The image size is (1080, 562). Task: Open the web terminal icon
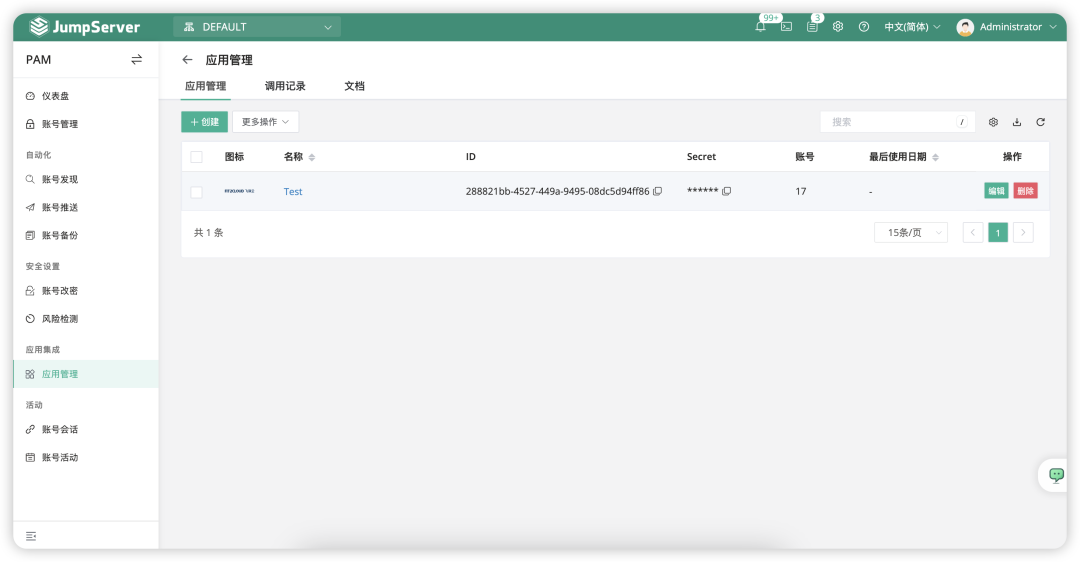(787, 27)
